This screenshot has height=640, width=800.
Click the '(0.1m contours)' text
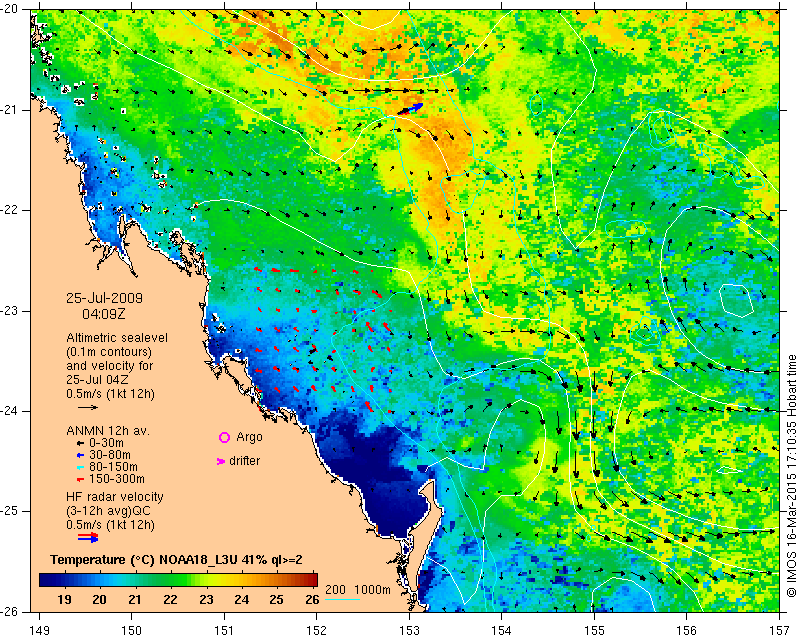tap(109, 352)
